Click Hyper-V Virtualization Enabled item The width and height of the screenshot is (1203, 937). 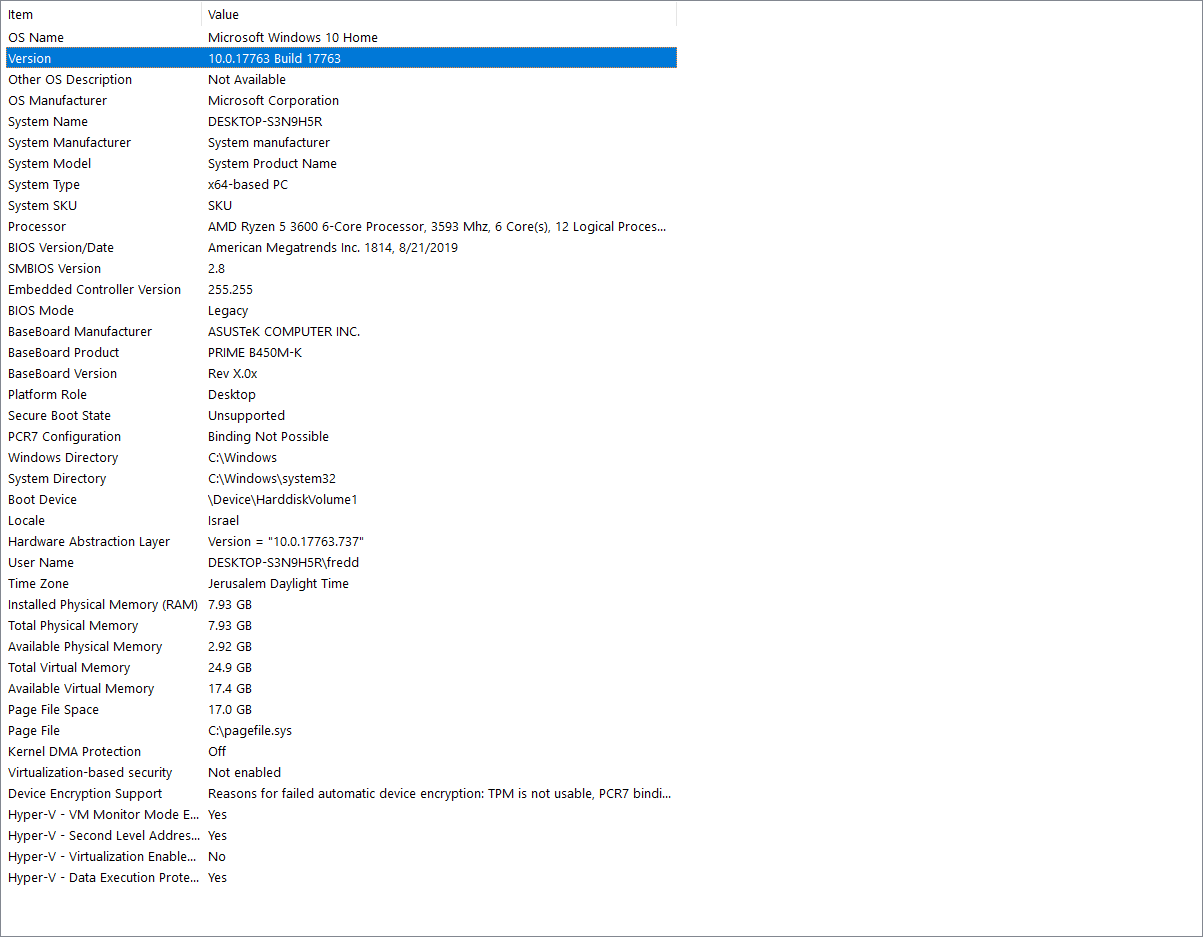103,857
